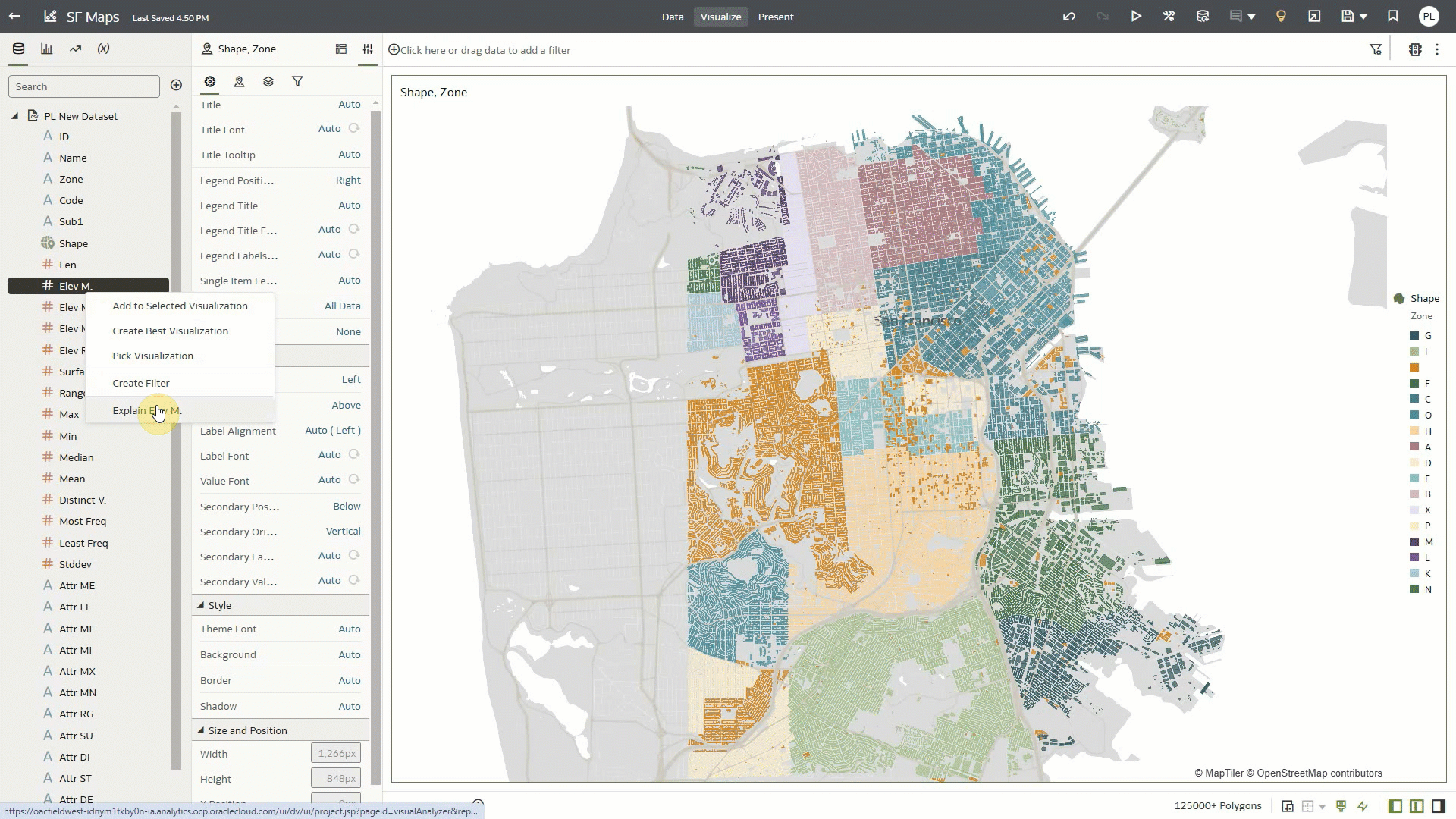Choose Explain Elev M. menu entry

[147, 410]
